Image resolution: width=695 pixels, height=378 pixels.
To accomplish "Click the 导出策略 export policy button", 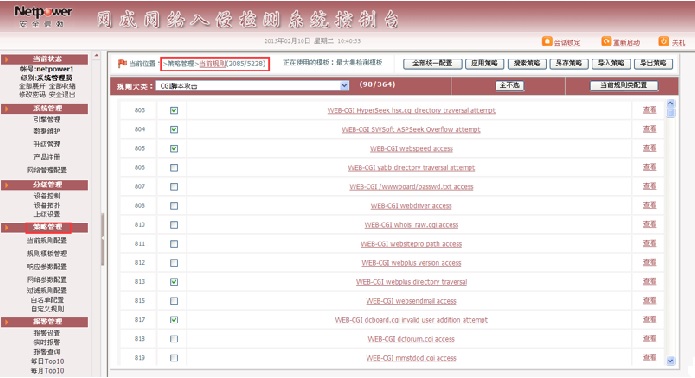I will click(x=653, y=63).
